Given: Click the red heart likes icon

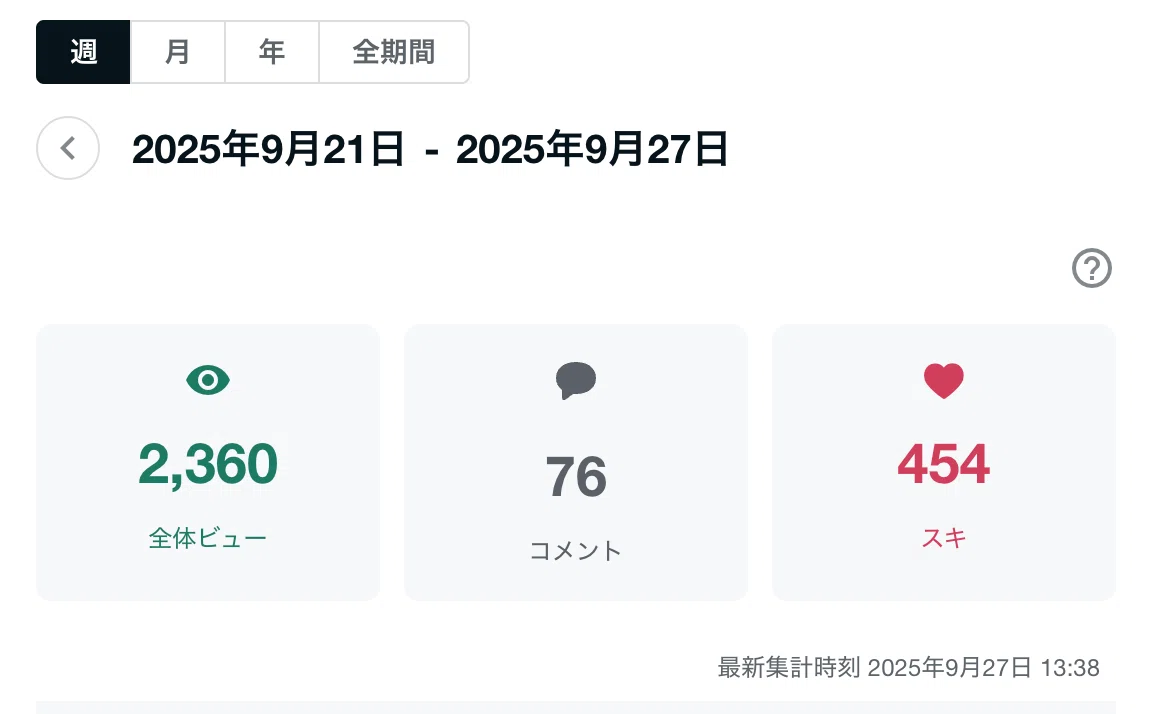Looking at the screenshot, I should 944,381.
